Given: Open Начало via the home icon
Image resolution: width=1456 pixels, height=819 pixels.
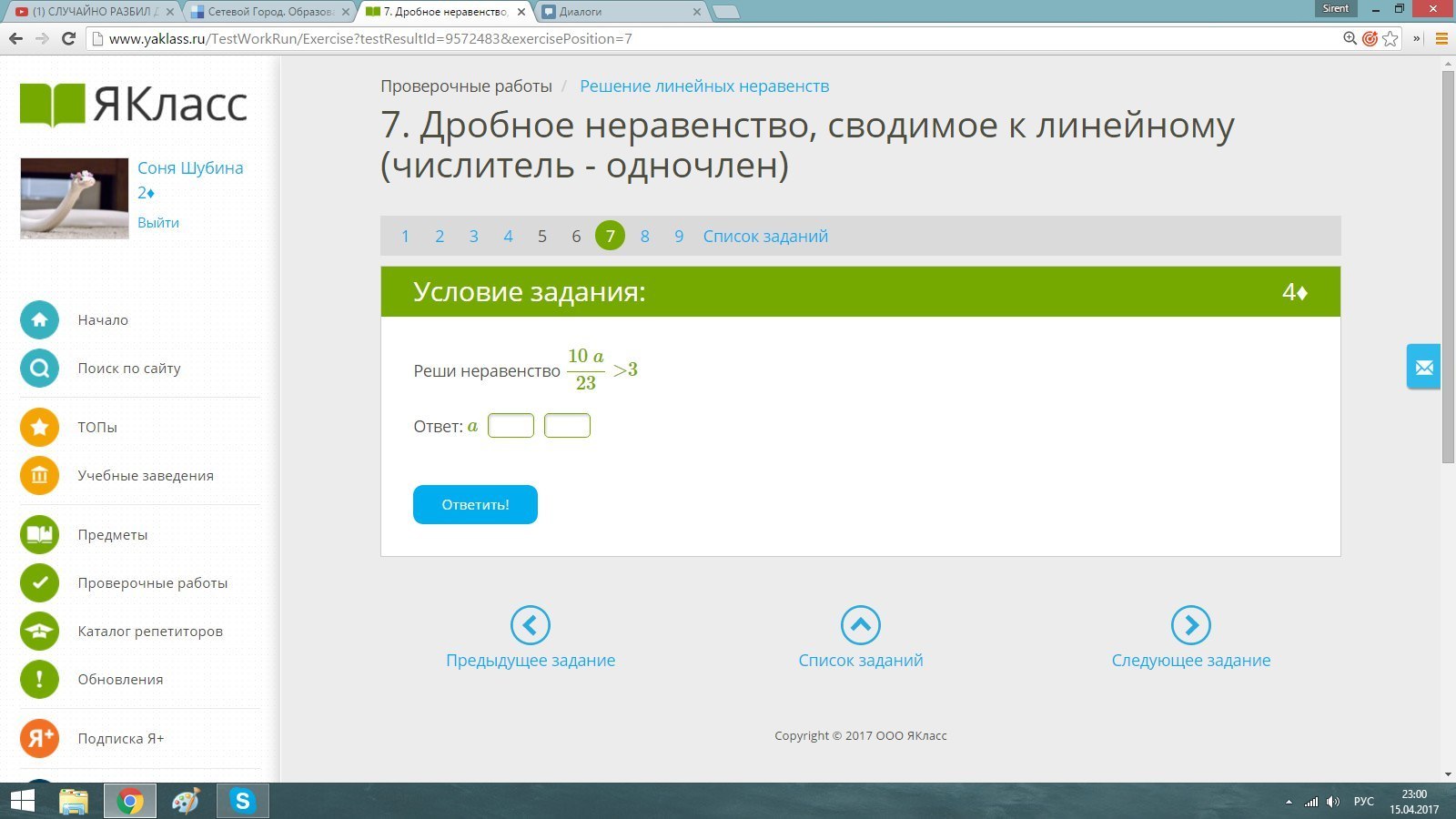Looking at the screenshot, I should coord(39,320).
